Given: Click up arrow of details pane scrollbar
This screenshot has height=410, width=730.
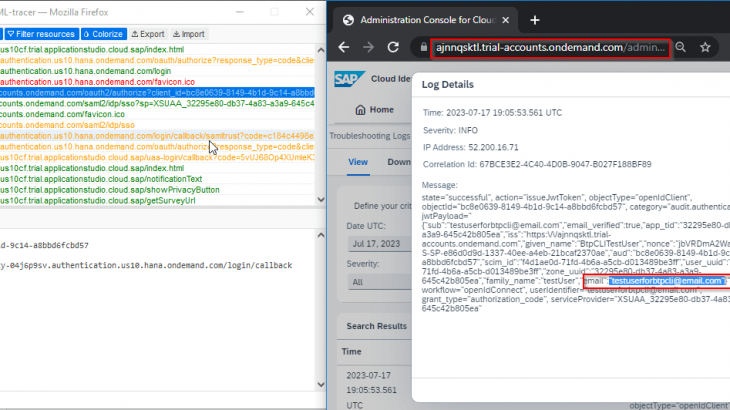Looking at the screenshot, I should point(321,235).
